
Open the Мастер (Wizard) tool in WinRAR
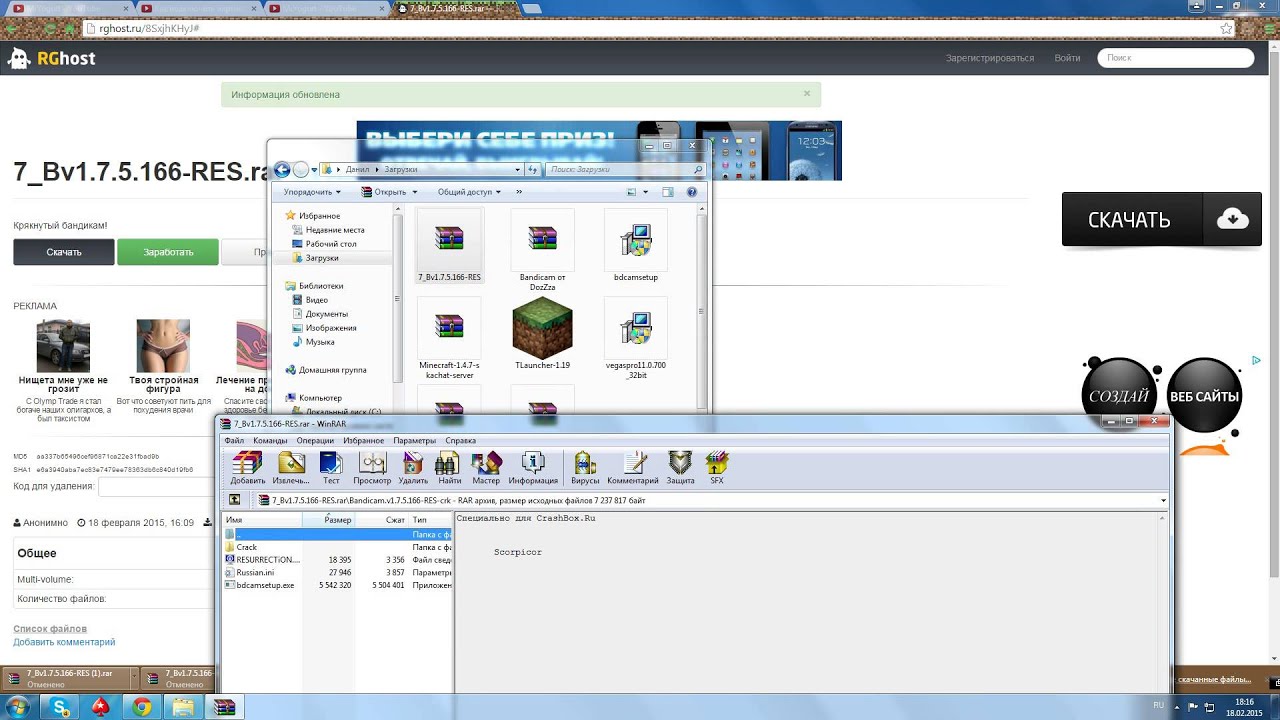pyautogui.click(x=486, y=468)
